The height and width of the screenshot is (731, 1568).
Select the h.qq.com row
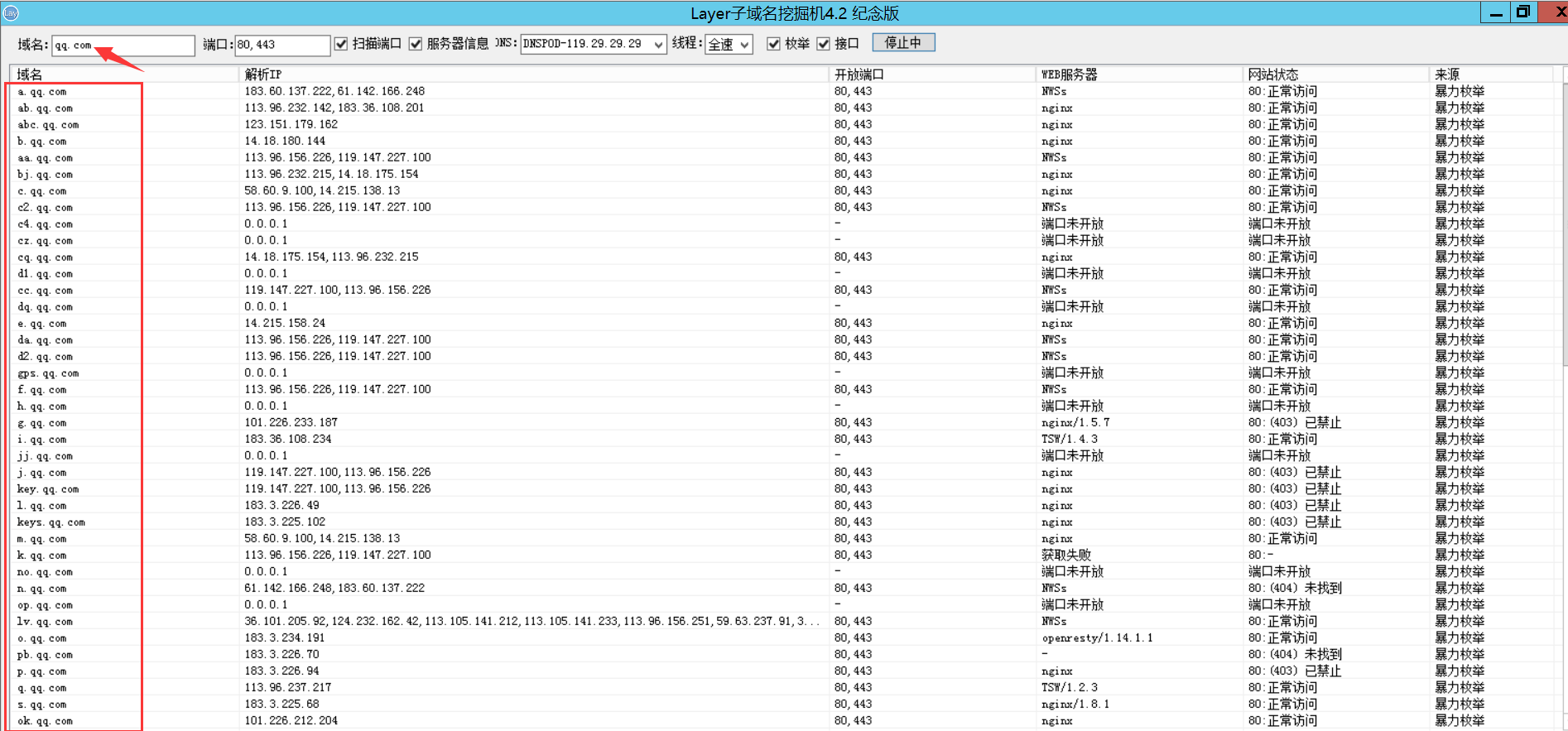point(782,406)
